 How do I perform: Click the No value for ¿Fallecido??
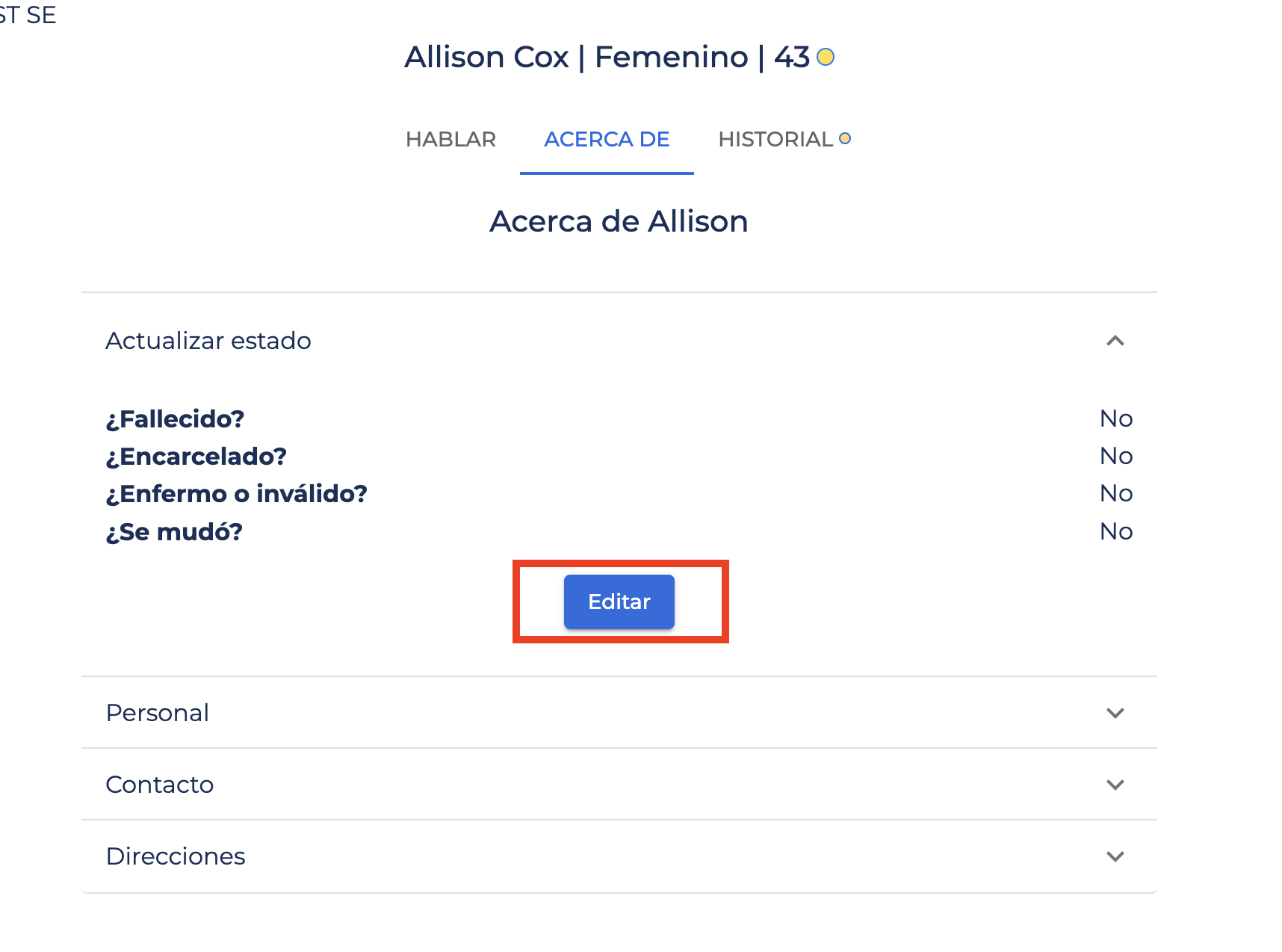coord(1116,418)
